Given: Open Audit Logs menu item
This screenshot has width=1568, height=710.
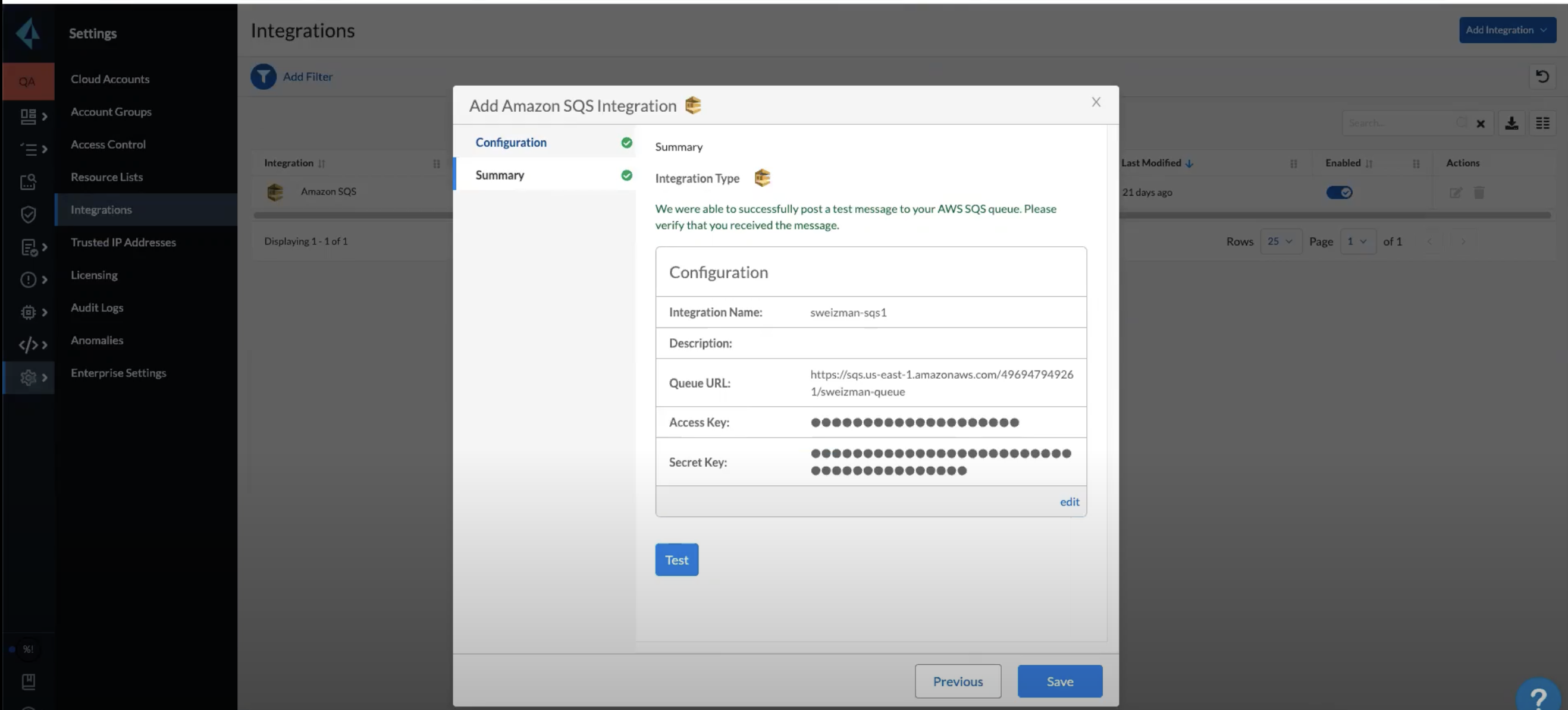Looking at the screenshot, I should [97, 307].
